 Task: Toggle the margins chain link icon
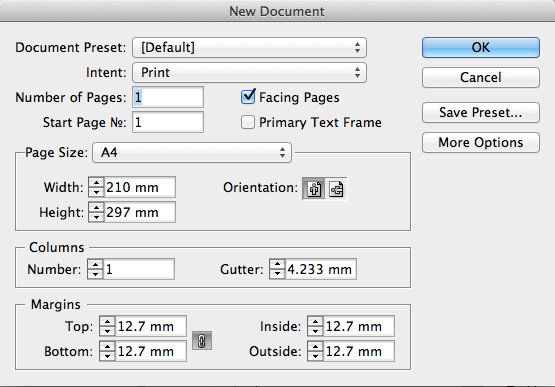pyautogui.click(x=202, y=341)
